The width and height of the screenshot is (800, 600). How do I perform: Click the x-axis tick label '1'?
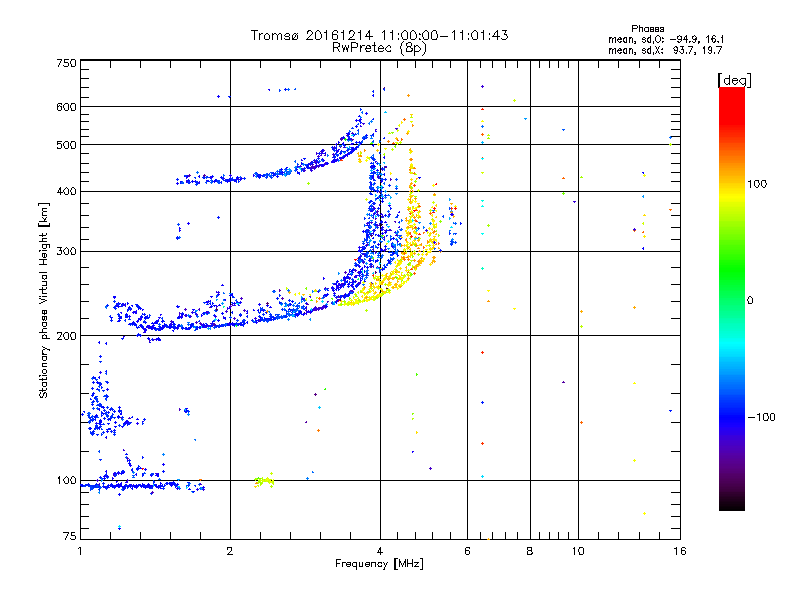pos(81,551)
